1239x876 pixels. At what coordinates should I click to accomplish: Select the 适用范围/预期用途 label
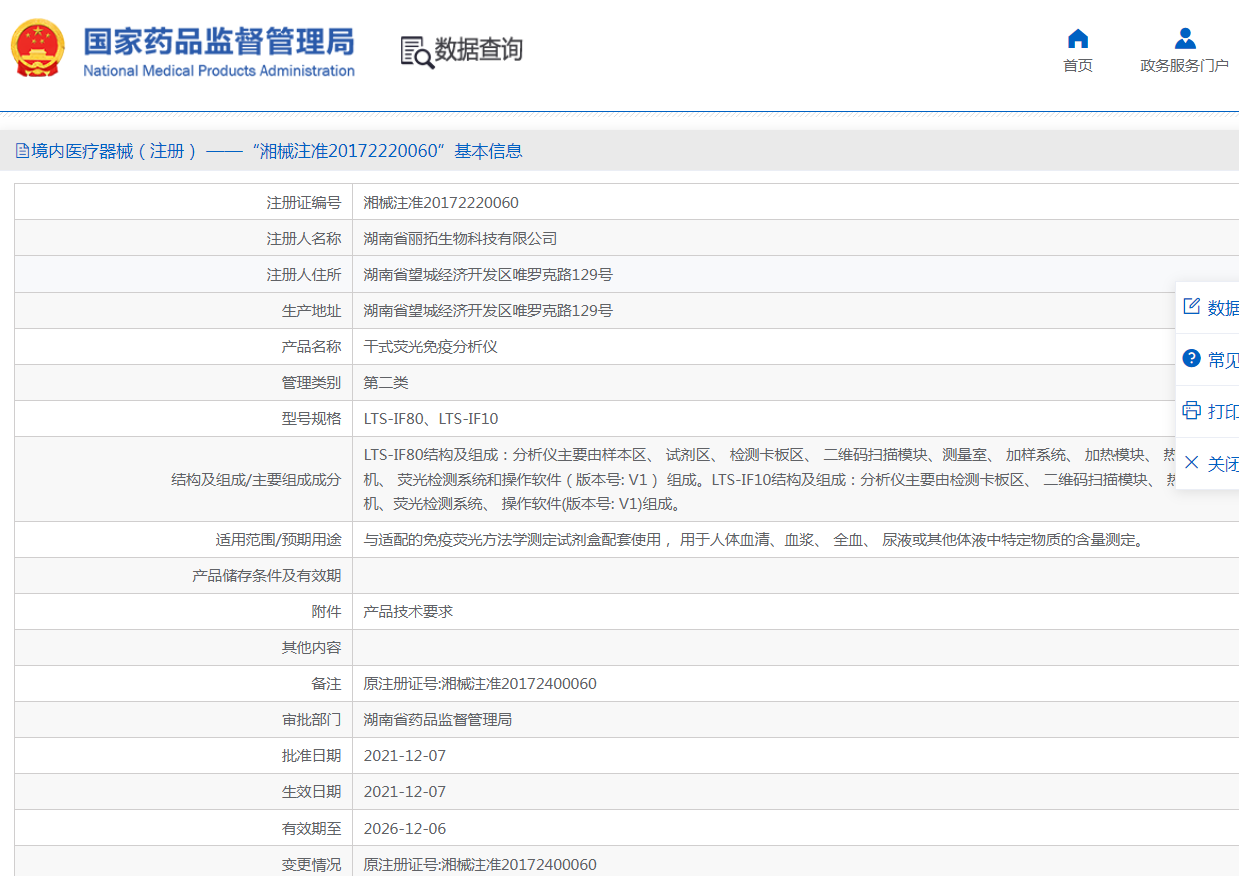(x=184, y=540)
